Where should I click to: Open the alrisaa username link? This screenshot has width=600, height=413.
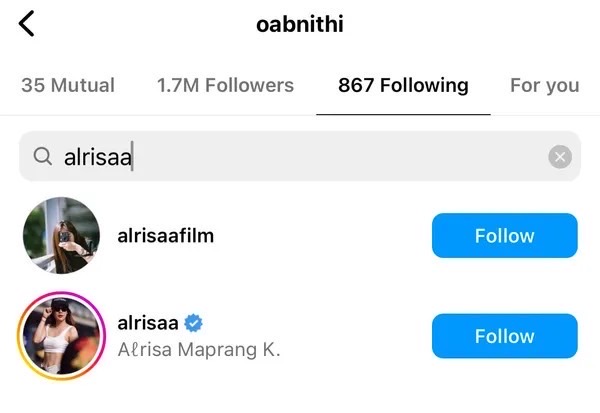(x=148, y=323)
